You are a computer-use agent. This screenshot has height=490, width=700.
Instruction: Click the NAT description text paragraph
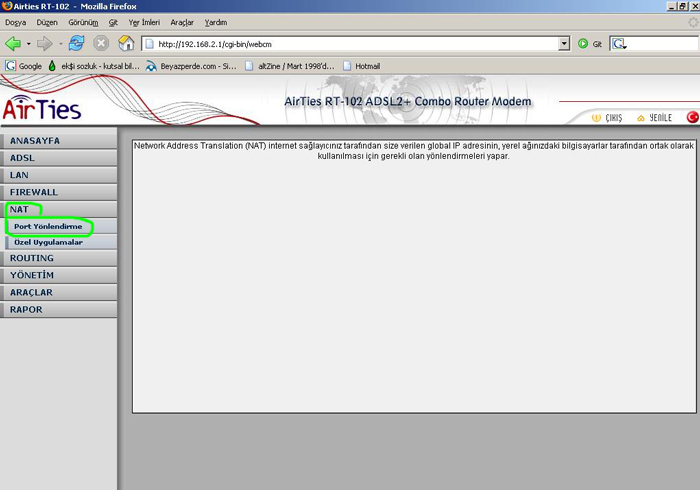(414, 151)
